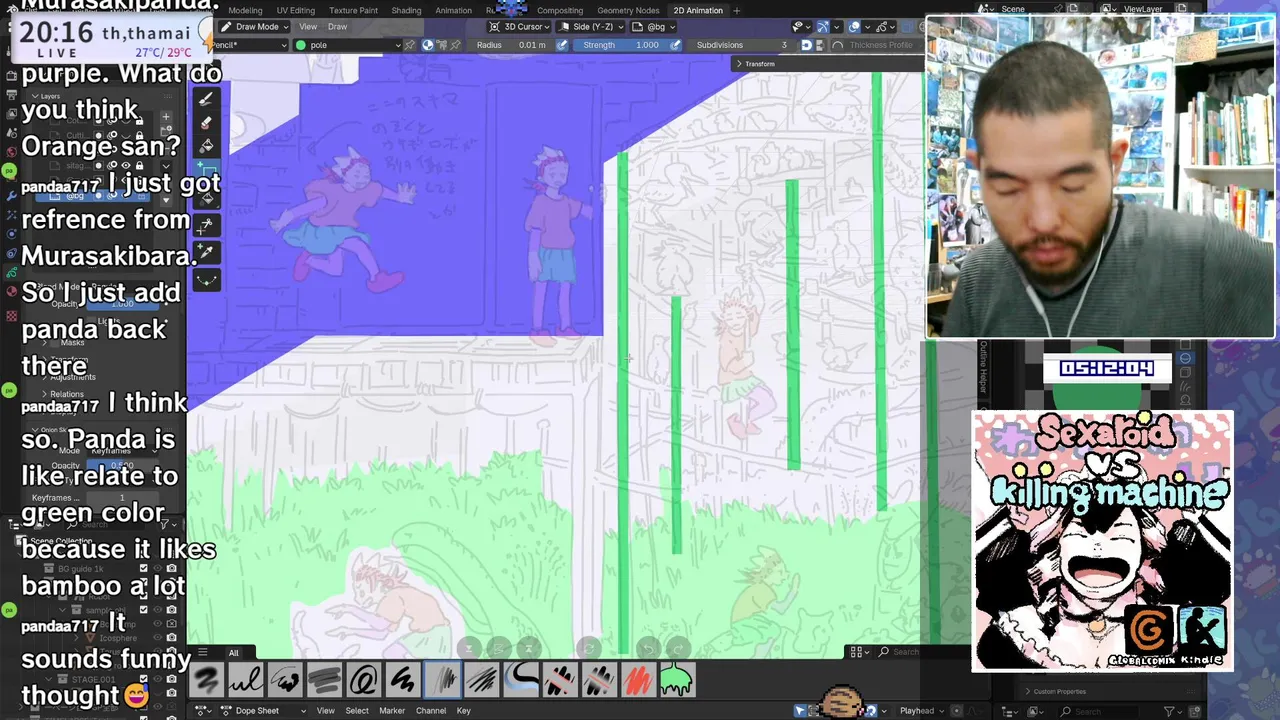Pick the flat marker stripes brush

(x=324, y=681)
